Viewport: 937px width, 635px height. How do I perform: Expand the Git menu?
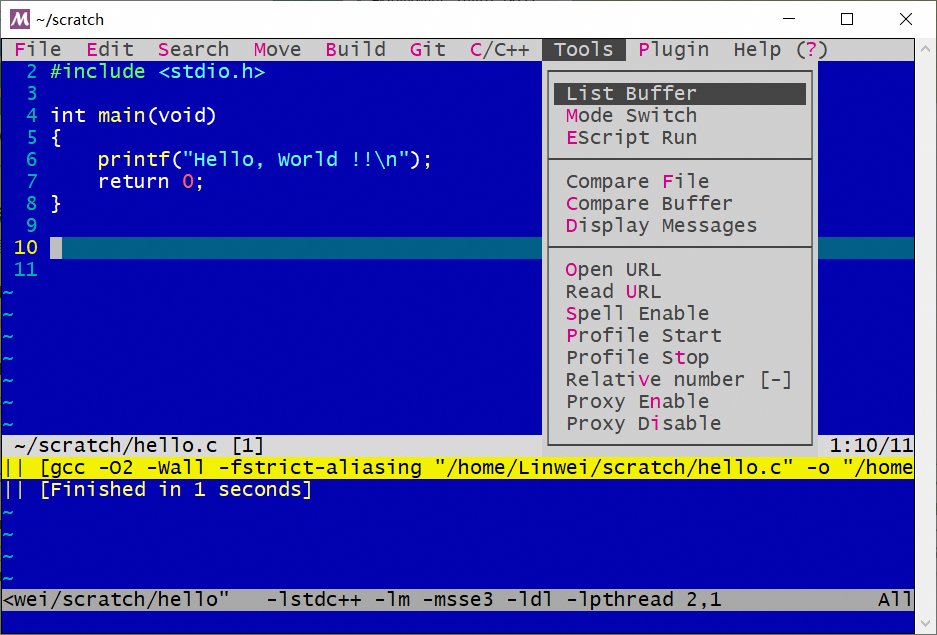point(427,49)
